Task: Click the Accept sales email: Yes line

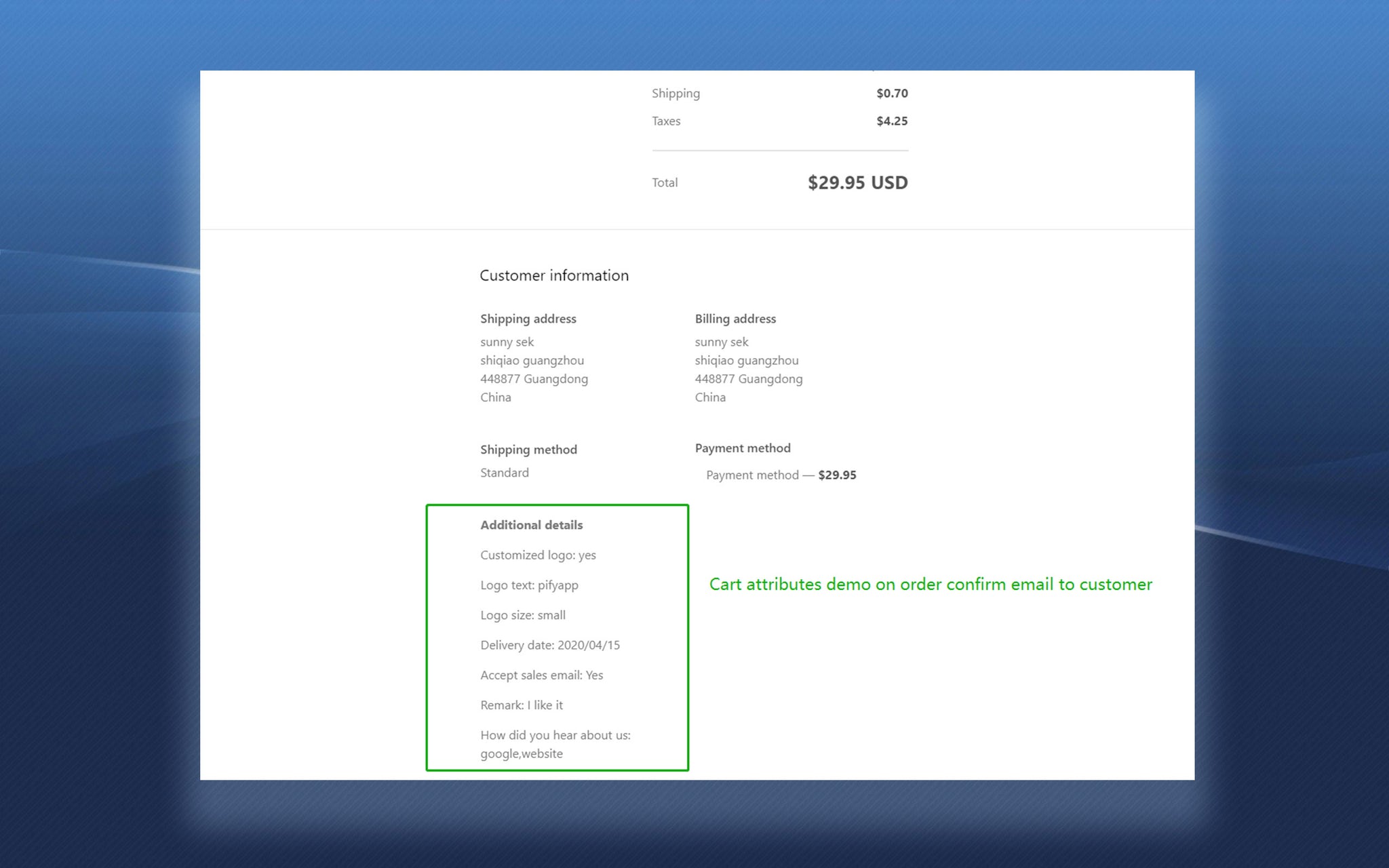Action: 541,675
